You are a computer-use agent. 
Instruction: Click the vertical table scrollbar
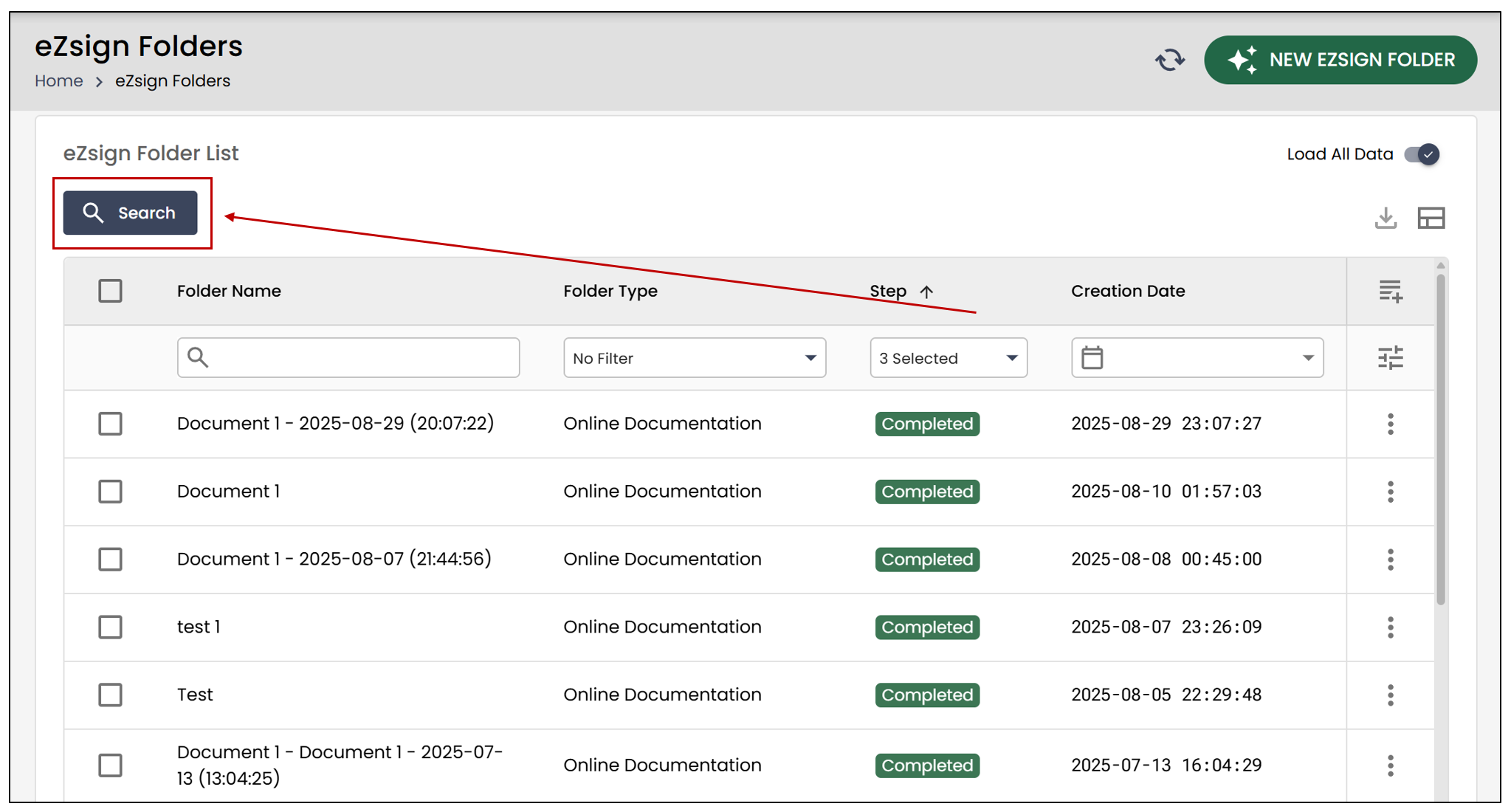[1441, 439]
